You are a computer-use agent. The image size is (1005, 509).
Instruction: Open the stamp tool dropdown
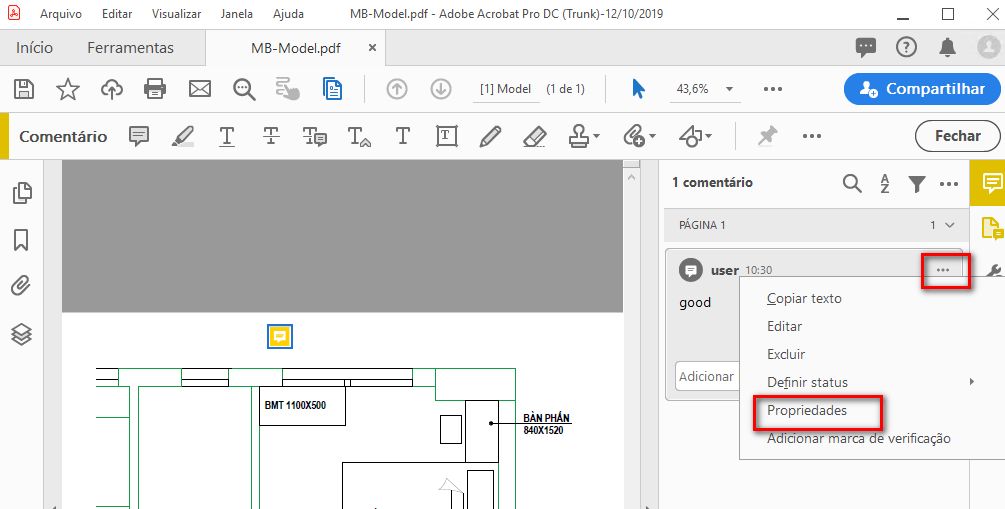pyautogui.click(x=597, y=136)
